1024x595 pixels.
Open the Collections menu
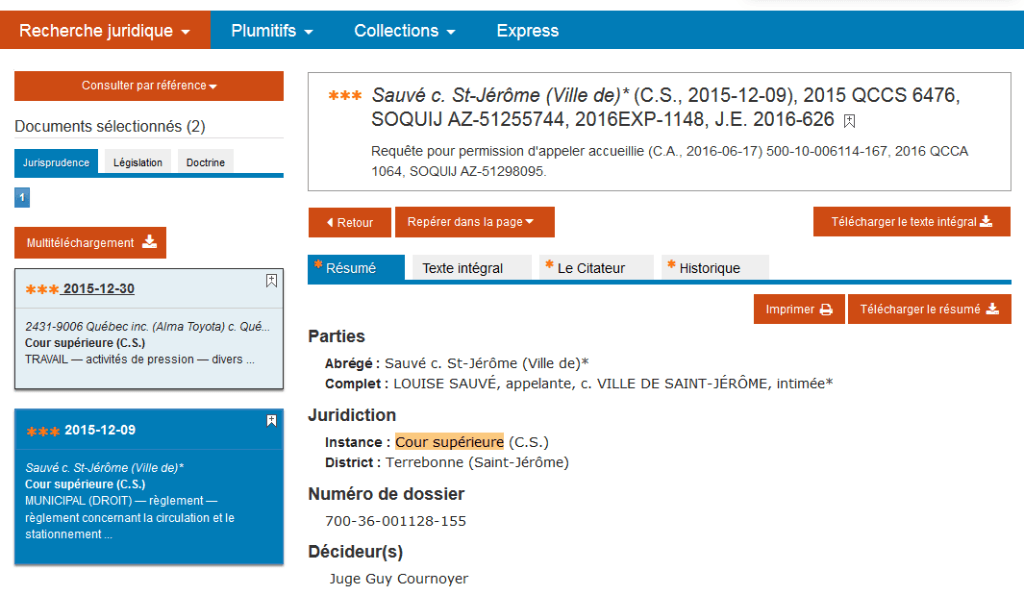(404, 31)
